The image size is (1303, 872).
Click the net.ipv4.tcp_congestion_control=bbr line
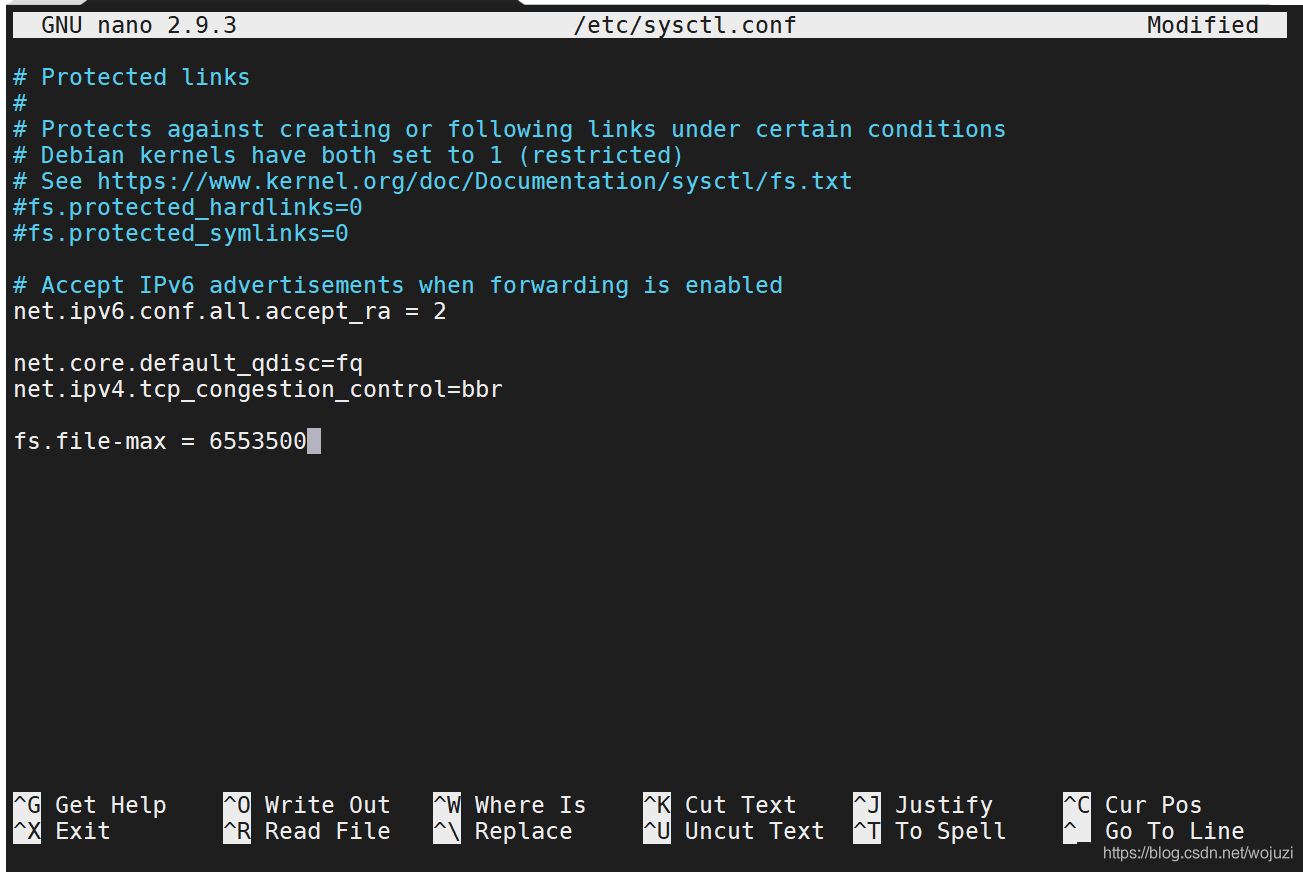click(x=258, y=389)
